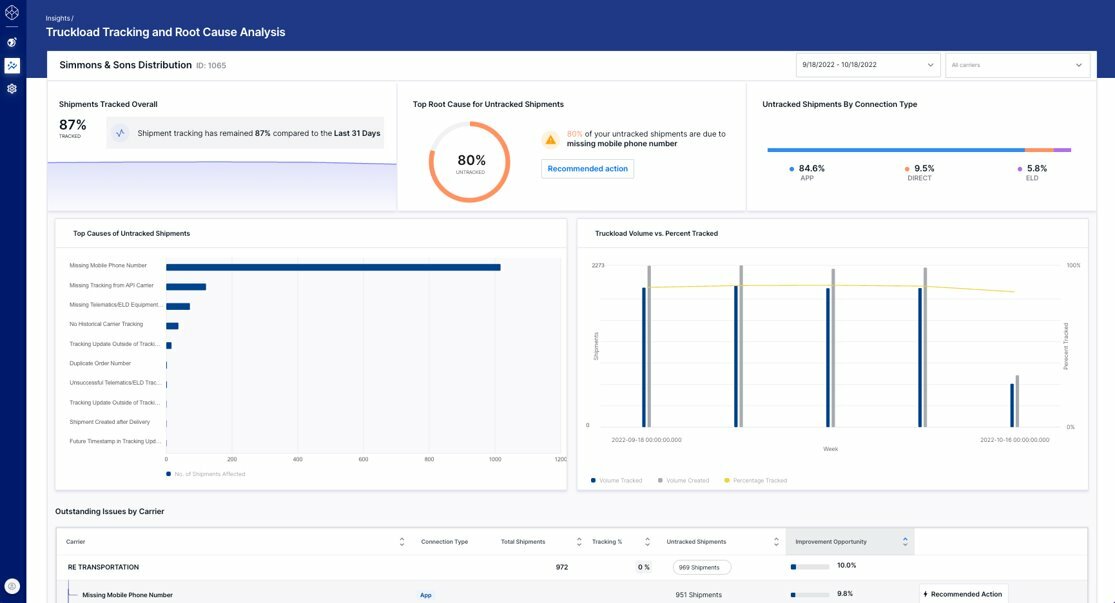
Task: Click Recommended action button under root cause
Action: tap(587, 169)
